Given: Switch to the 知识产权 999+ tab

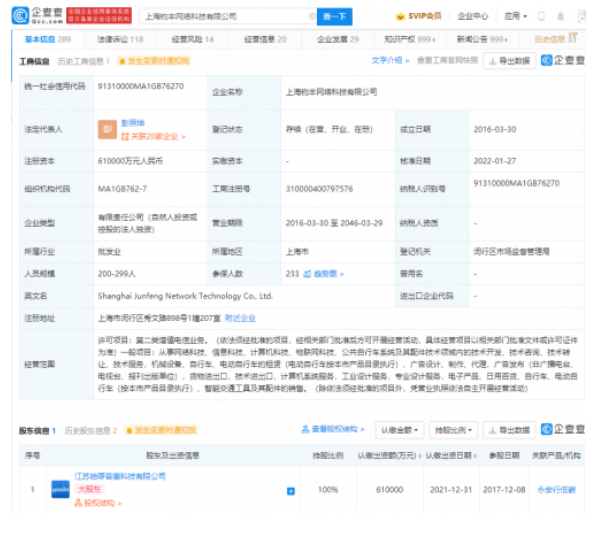Looking at the screenshot, I should (x=410, y=40).
